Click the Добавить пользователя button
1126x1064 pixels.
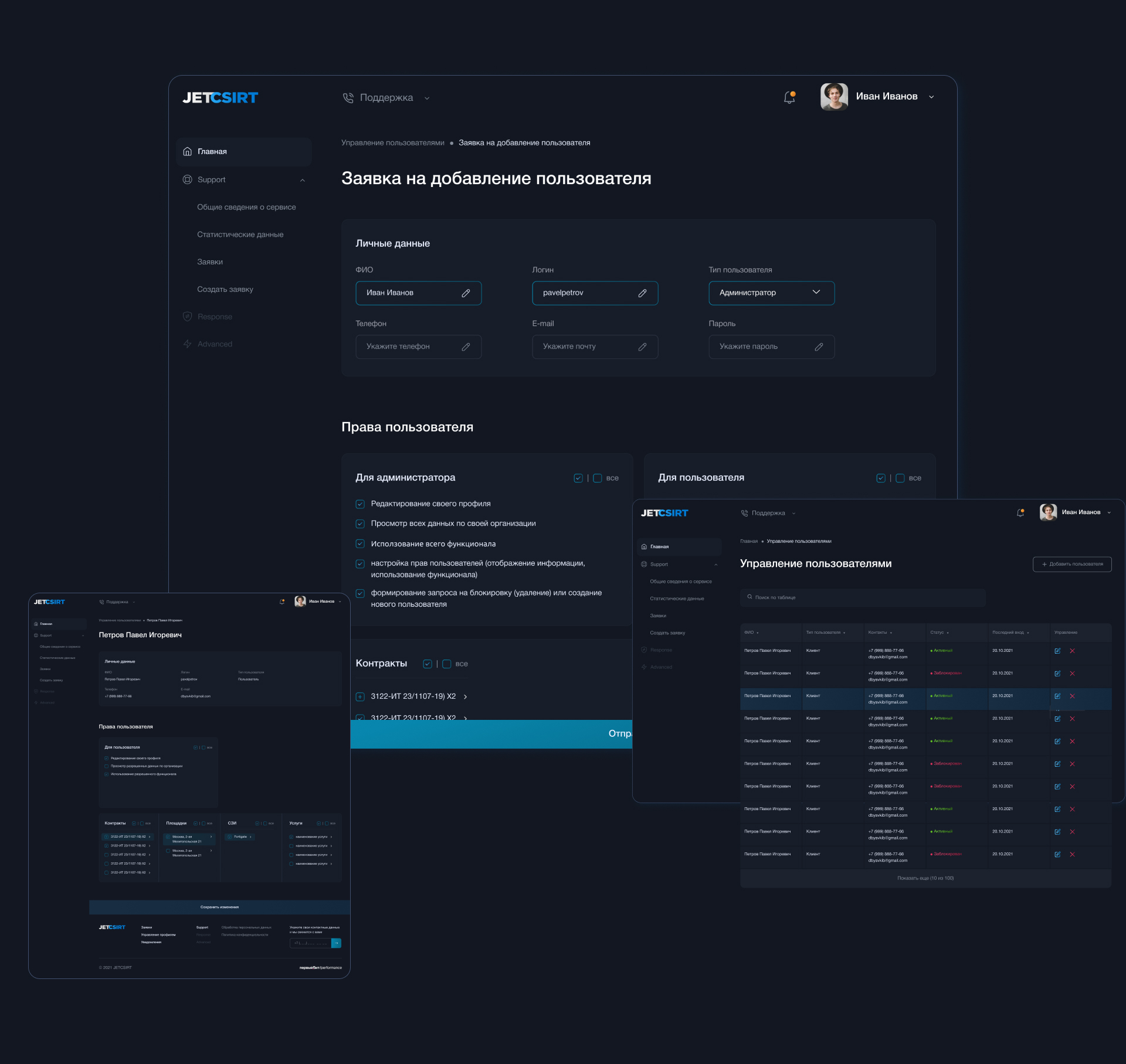point(1071,564)
